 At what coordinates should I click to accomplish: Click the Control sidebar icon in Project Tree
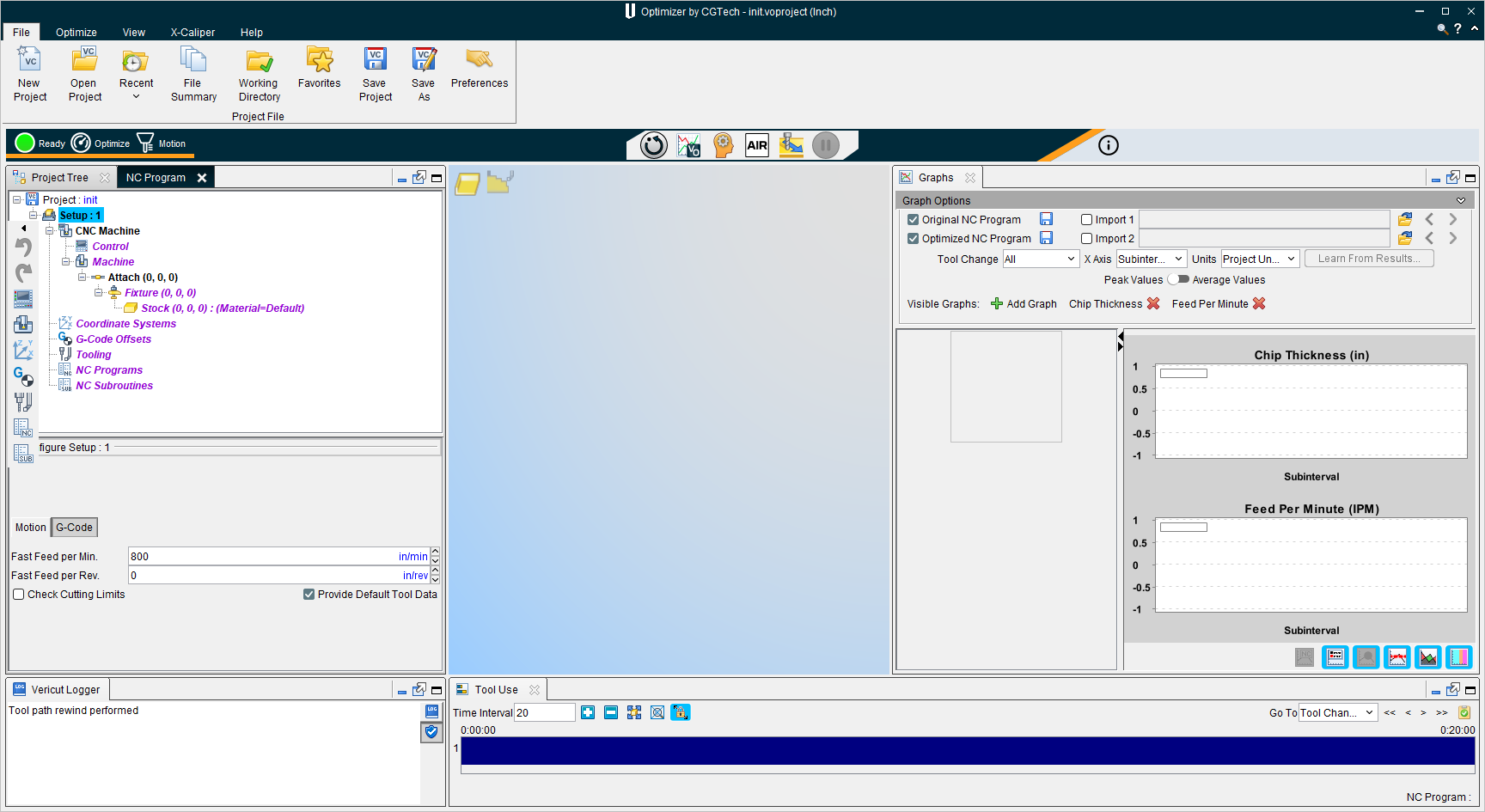pyautogui.click(x=23, y=299)
